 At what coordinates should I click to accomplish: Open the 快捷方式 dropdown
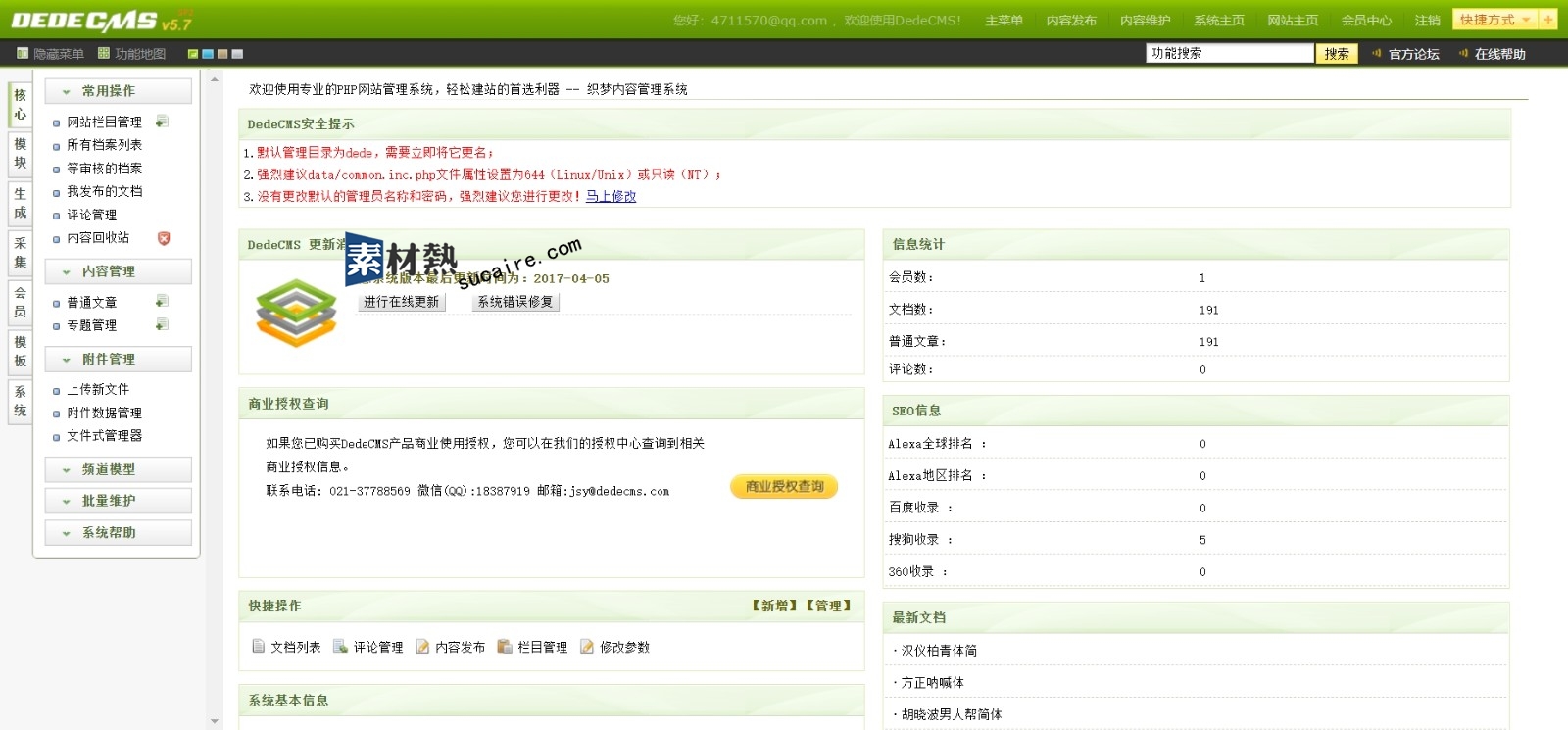[x=1495, y=20]
